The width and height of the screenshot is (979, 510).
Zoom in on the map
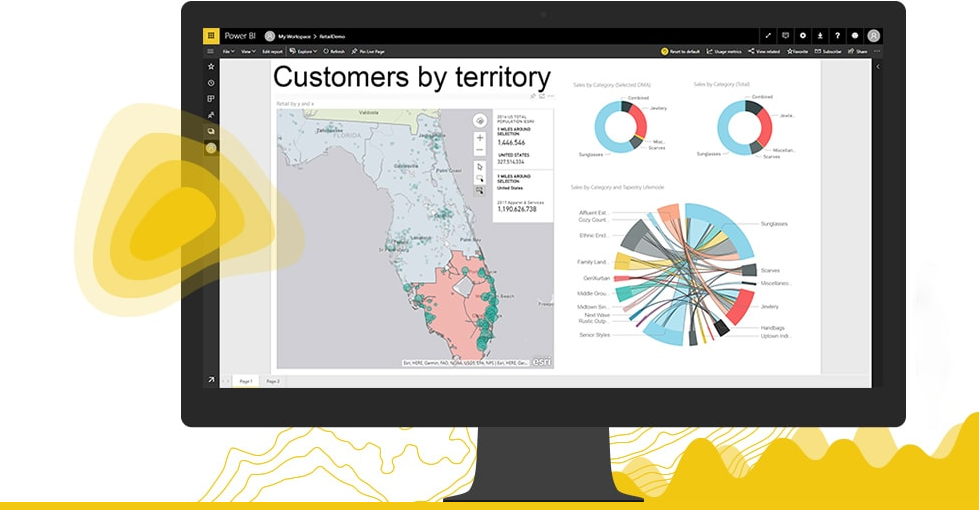480,138
